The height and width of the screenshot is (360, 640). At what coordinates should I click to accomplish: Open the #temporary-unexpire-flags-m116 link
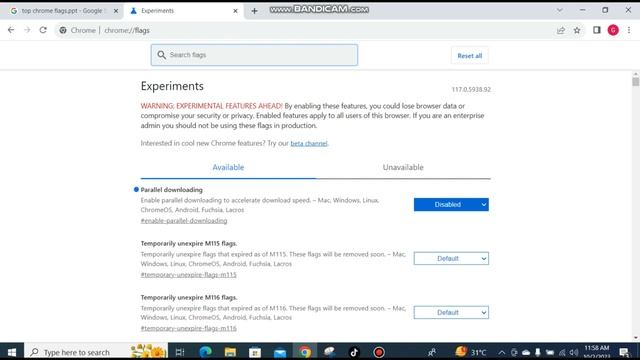pos(189,328)
